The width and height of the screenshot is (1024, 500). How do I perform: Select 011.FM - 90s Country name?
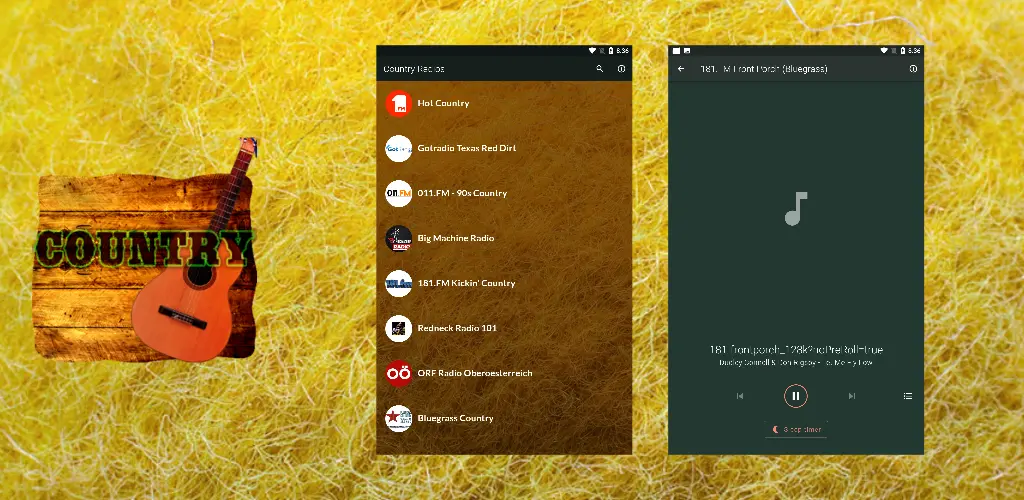[x=462, y=193]
